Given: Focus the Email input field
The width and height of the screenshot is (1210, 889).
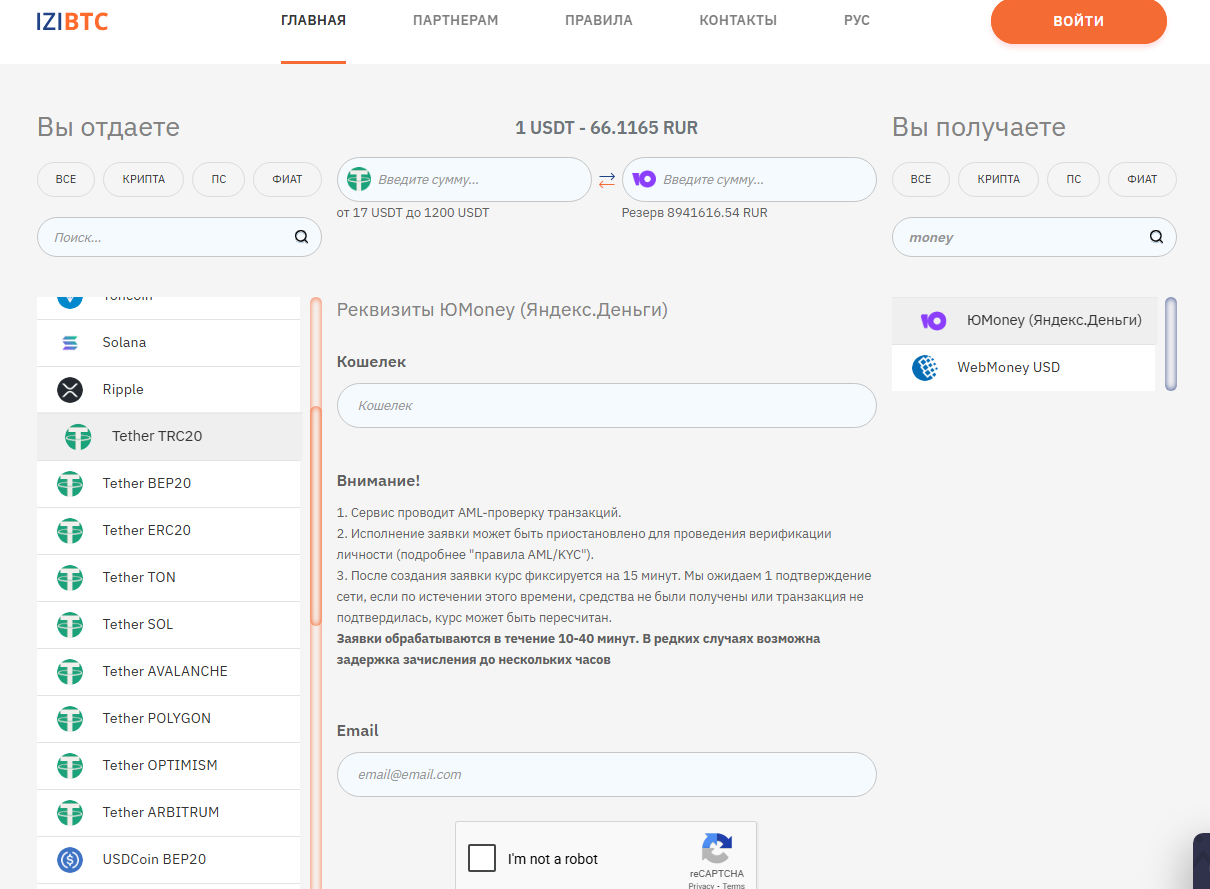Looking at the screenshot, I should click(x=607, y=775).
